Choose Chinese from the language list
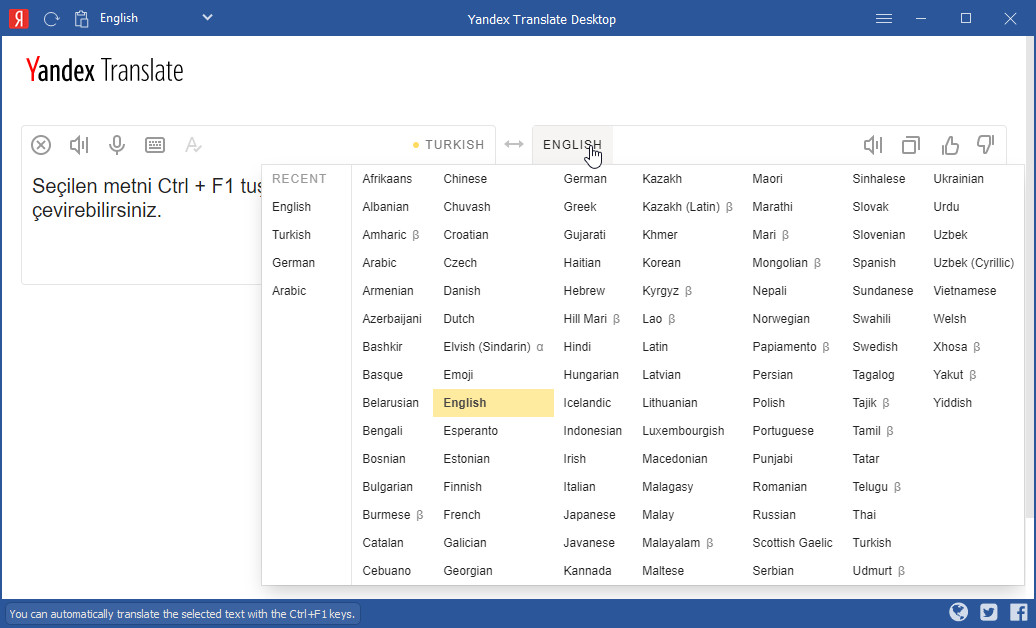Viewport: 1036px width, 628px height. point(465,178)
